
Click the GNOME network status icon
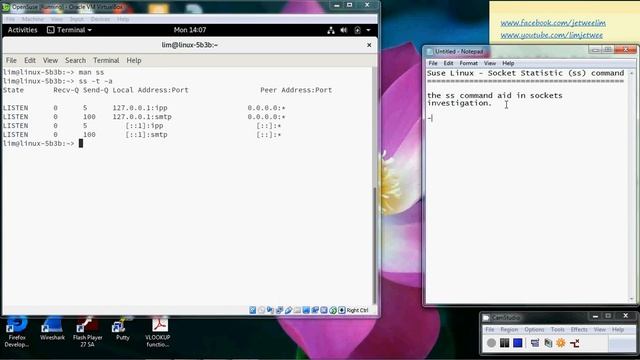(x=331, y=30)
